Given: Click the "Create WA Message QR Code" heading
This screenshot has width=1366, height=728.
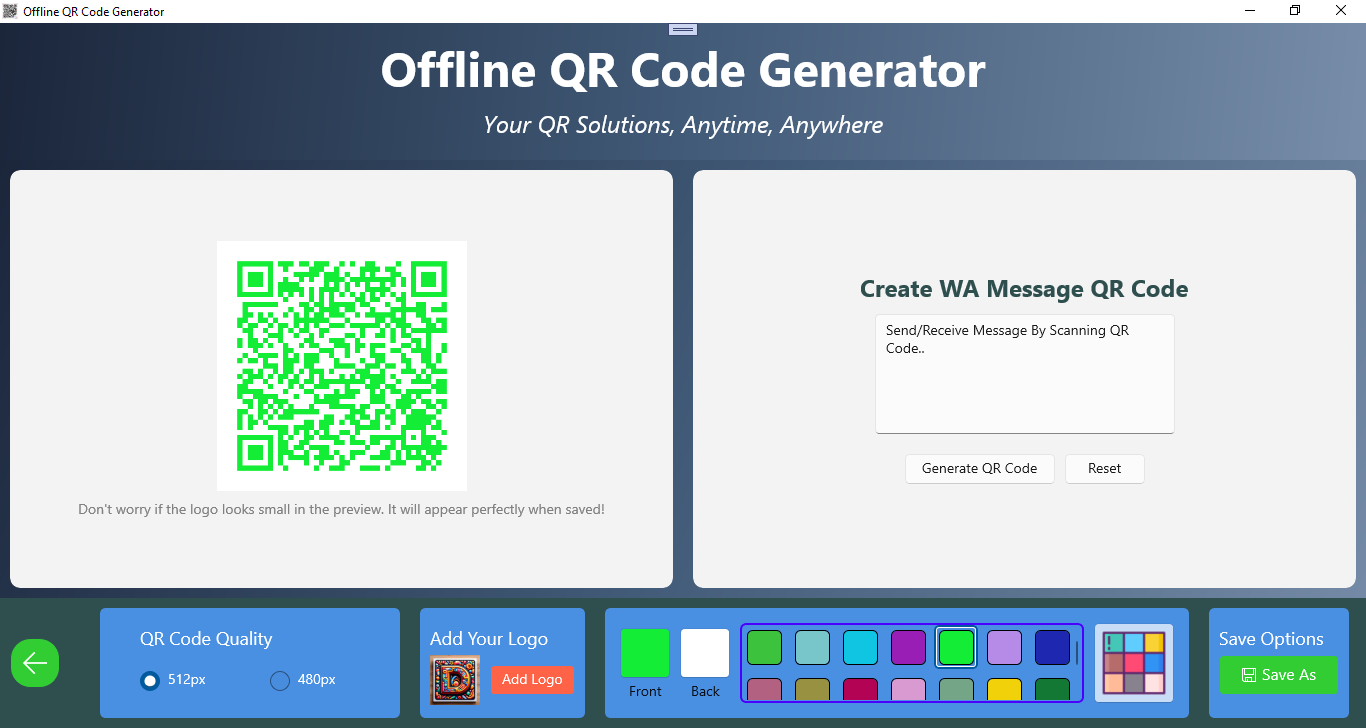Looking at the screenshot, I should pos(1024,289).
